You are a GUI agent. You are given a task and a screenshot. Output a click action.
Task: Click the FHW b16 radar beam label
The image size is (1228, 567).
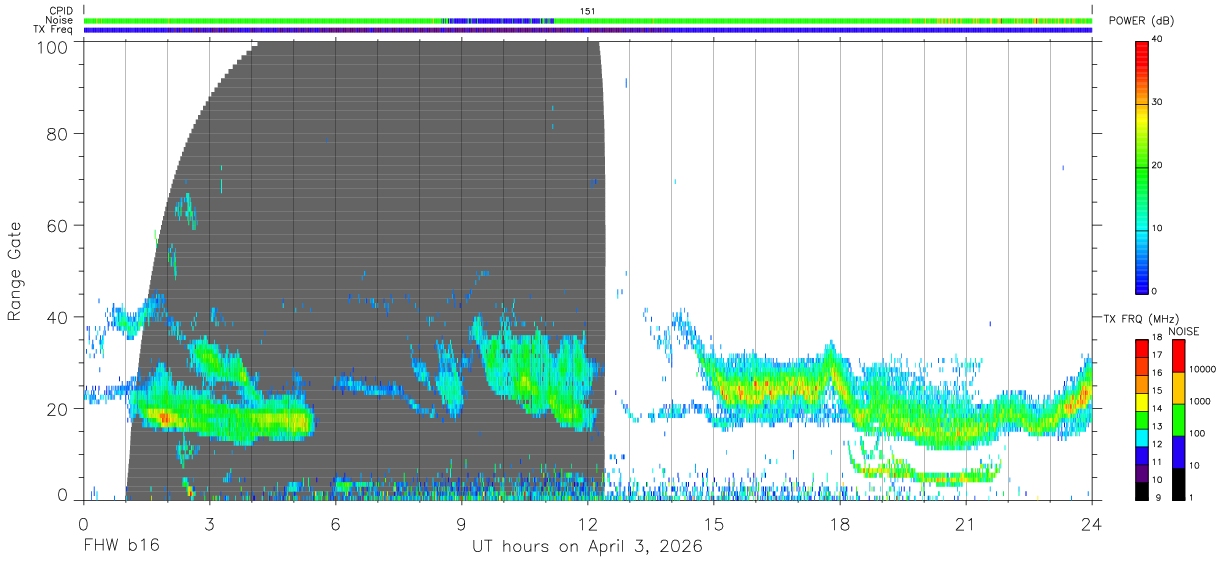pos(121,546)
